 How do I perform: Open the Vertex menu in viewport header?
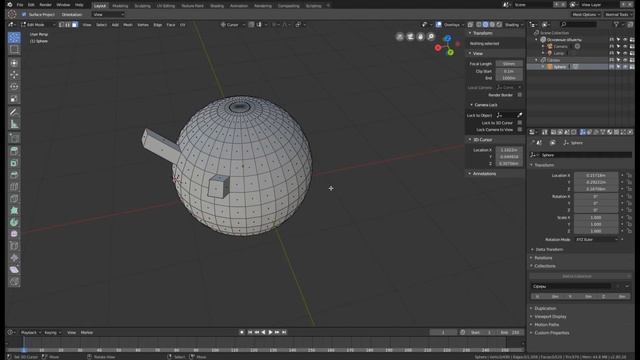click(143, 24)
